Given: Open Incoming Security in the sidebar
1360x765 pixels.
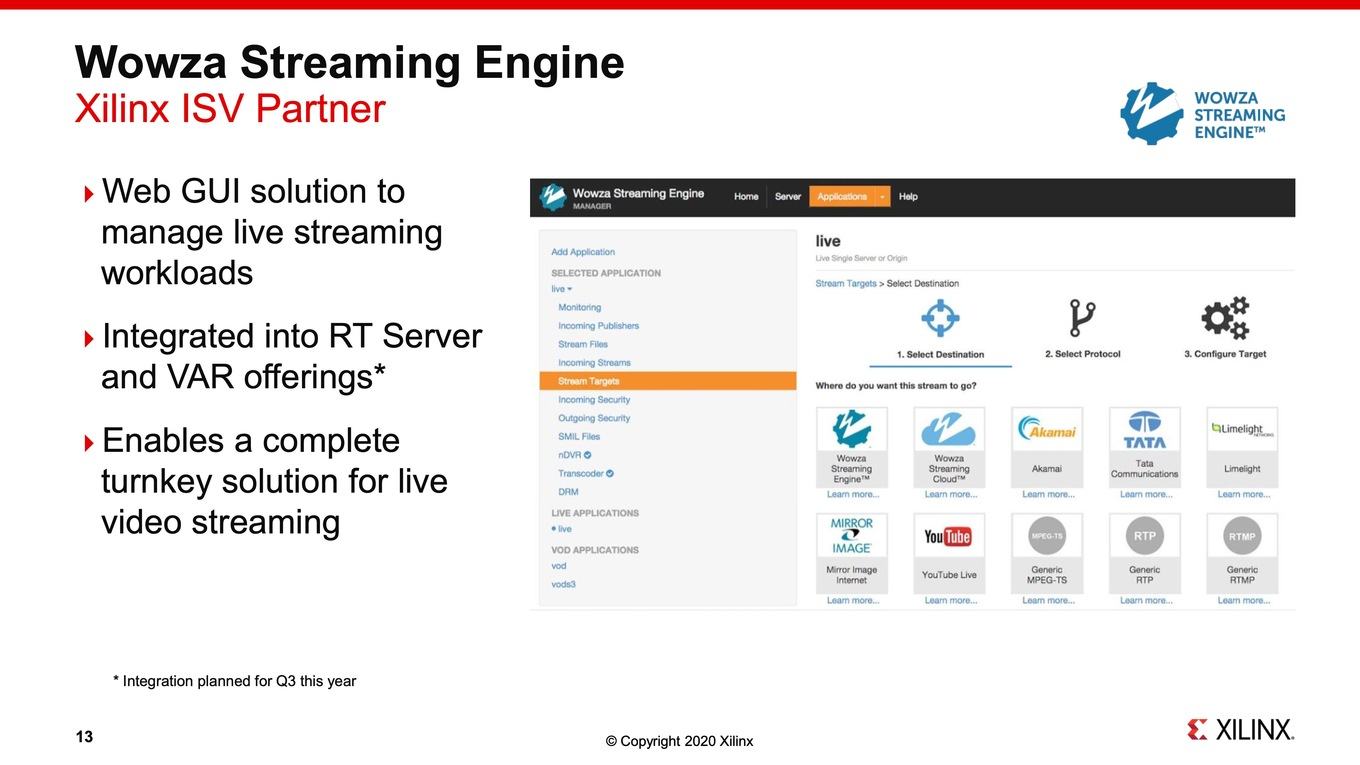Looking at the screenshot, I should coord(594,400).
